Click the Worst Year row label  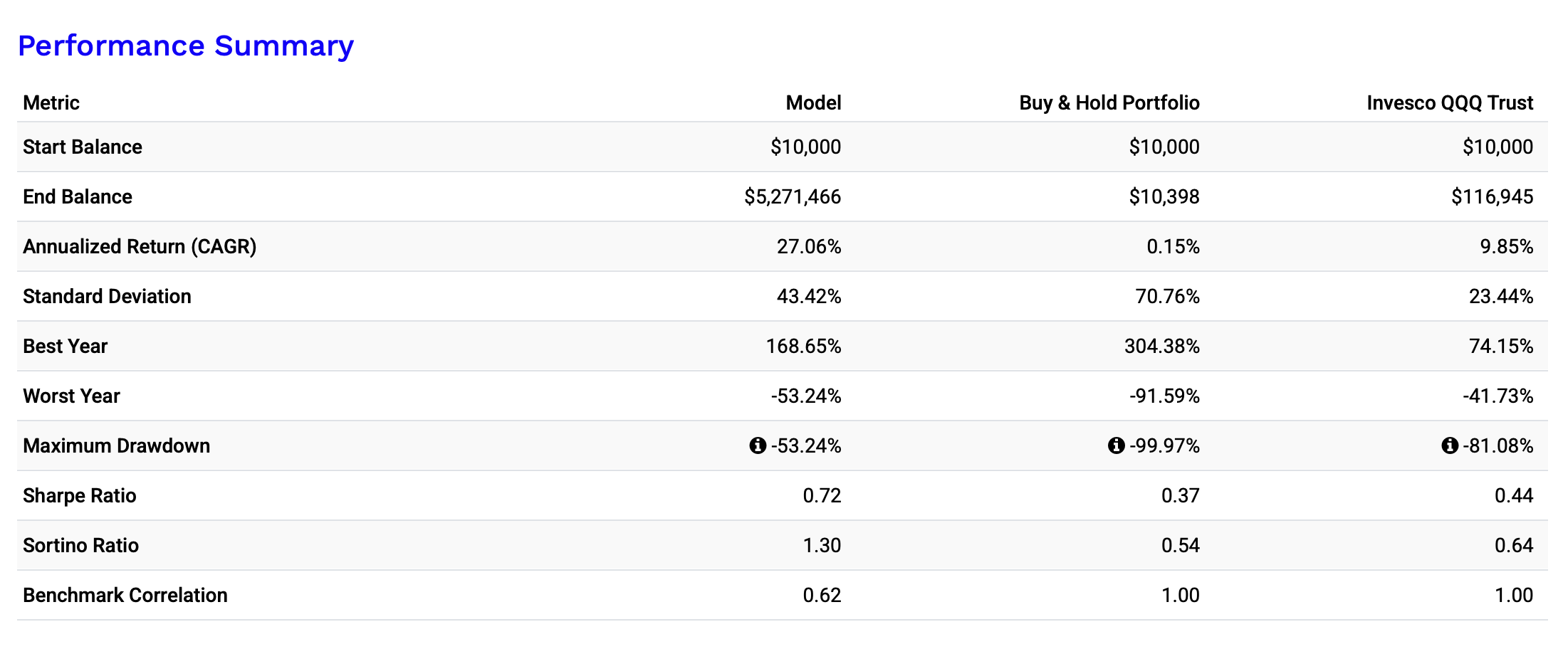71,396
